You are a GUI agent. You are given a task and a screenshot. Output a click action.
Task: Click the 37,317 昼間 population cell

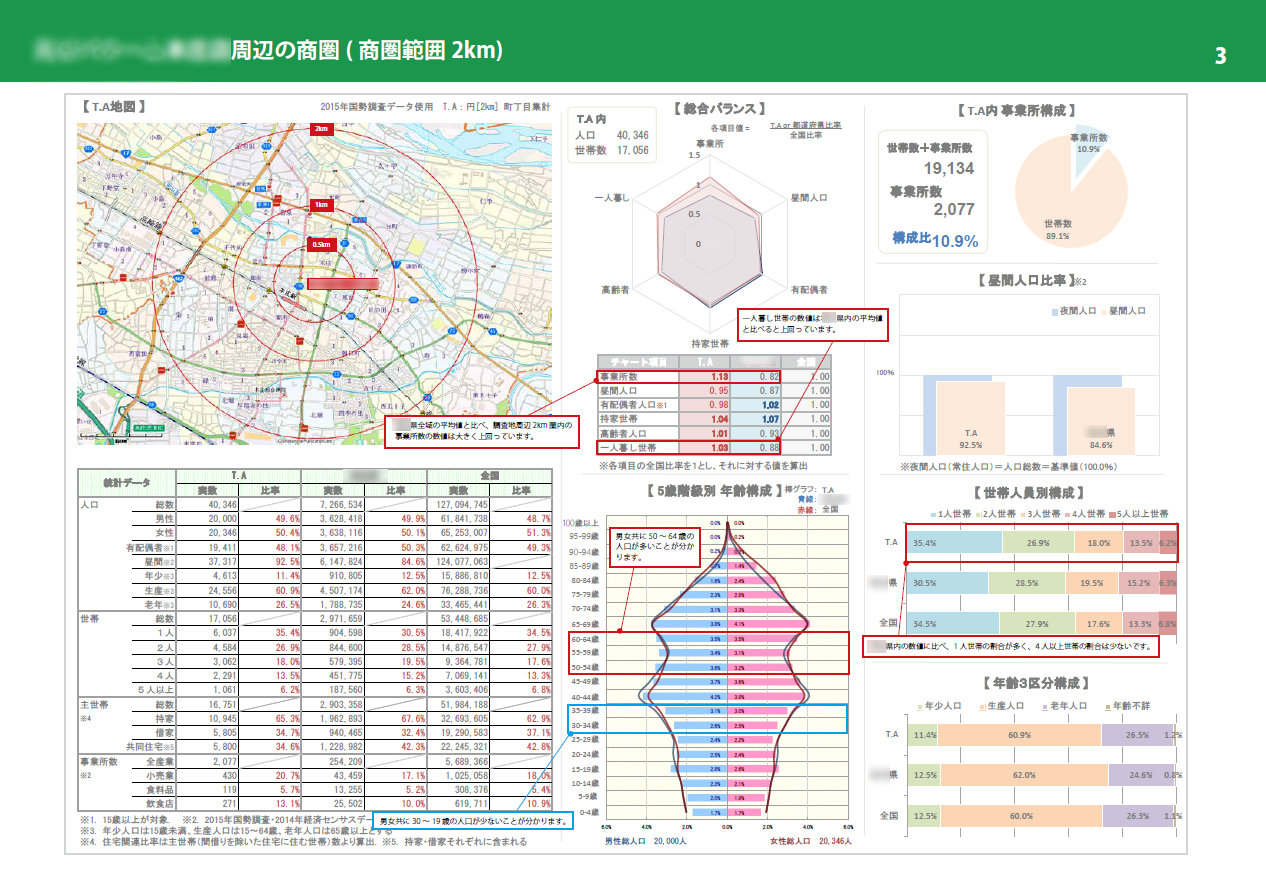[208, 562]
